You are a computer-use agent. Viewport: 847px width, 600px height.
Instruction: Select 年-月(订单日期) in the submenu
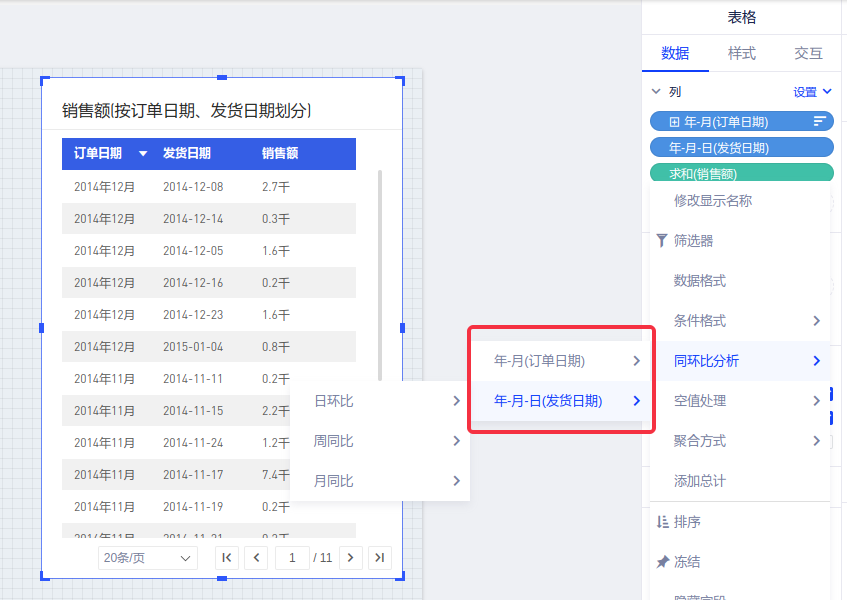(560, 361)
